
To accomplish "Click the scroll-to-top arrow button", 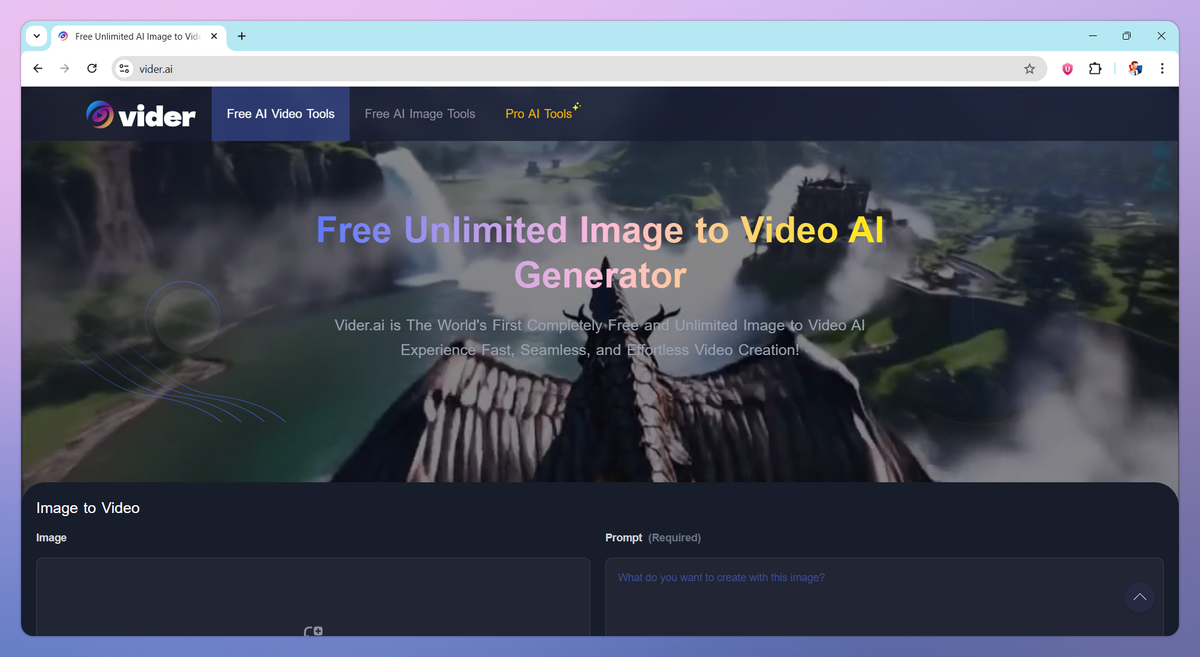I will point(1139,598).
